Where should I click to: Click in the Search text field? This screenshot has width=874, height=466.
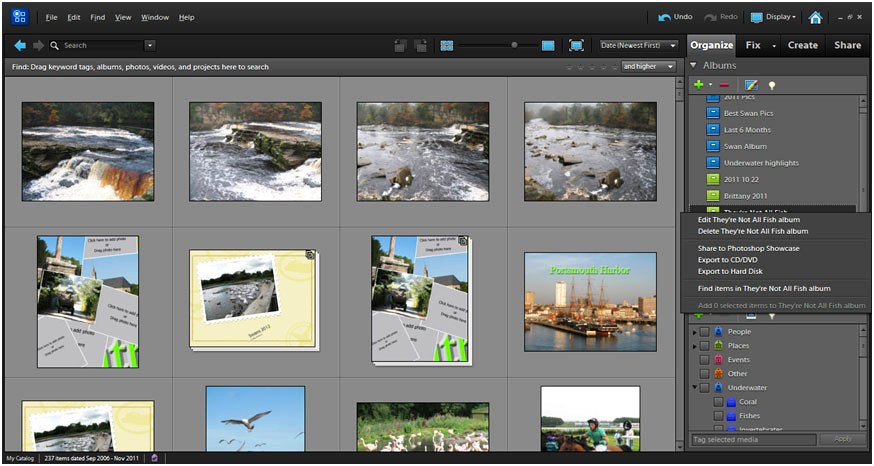pyautogui.click(x=103, y=46)
